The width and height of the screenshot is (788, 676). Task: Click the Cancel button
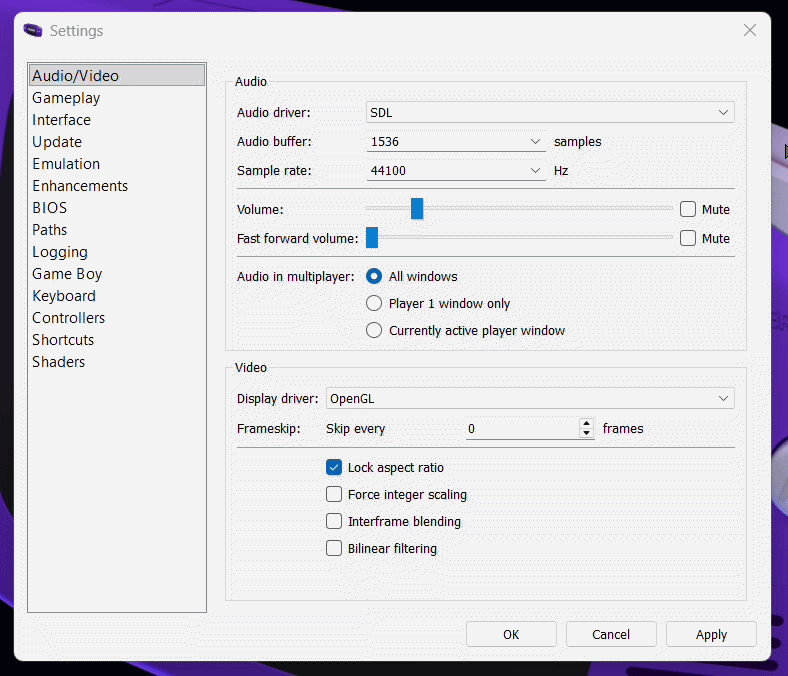click(611, 634)
